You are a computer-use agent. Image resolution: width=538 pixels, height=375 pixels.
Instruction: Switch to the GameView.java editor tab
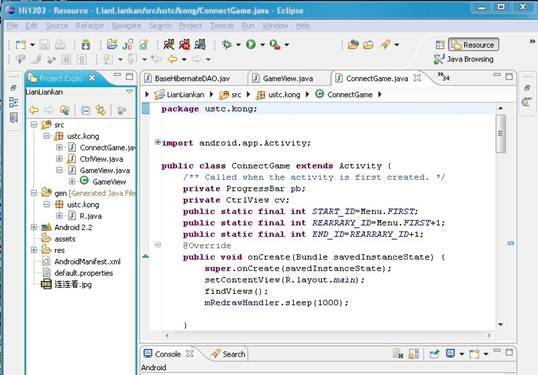point(283,79)
